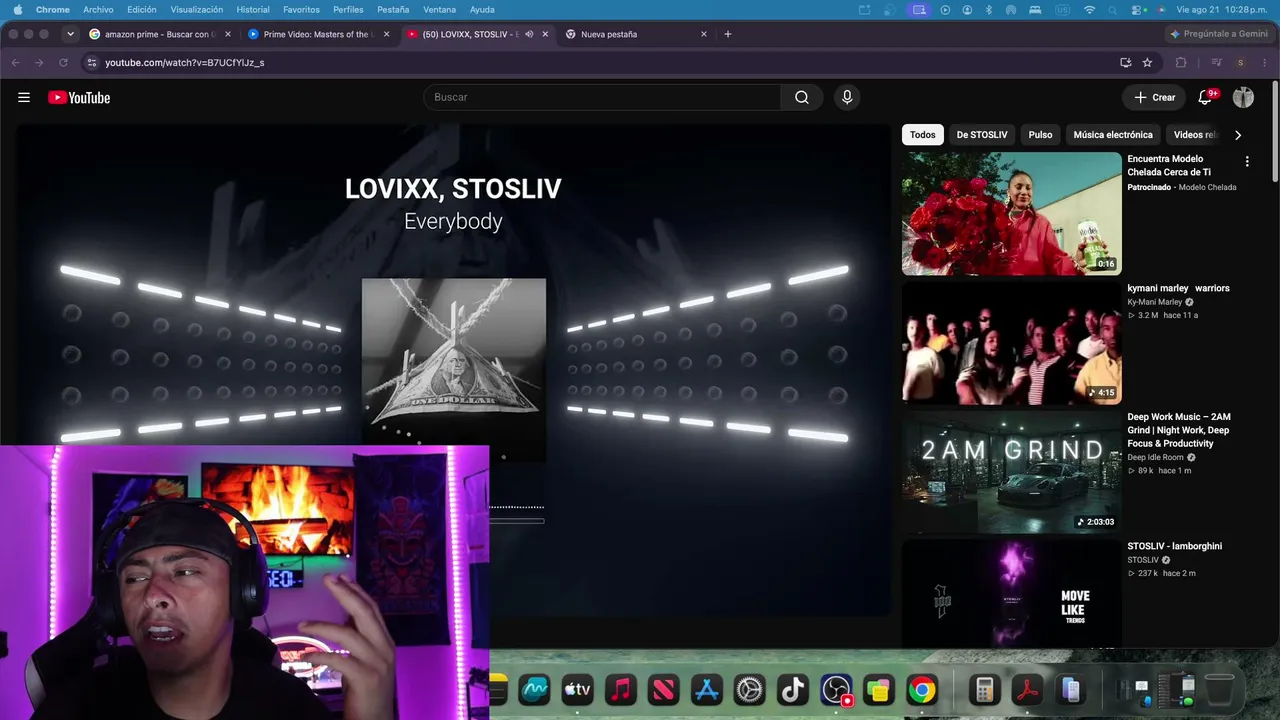Click the Chrome address bar URL
1280x720 pixels.
tap(185, 62)
